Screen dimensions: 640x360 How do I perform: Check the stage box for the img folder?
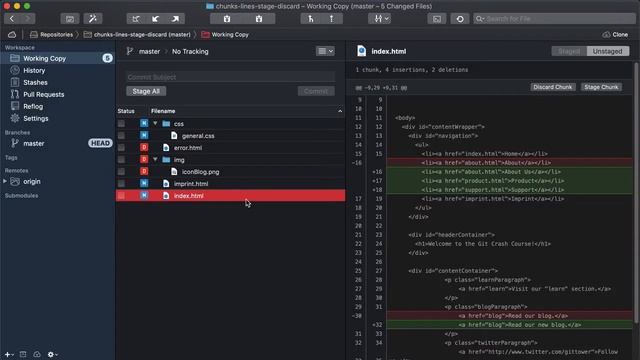[x=121, y=159]
